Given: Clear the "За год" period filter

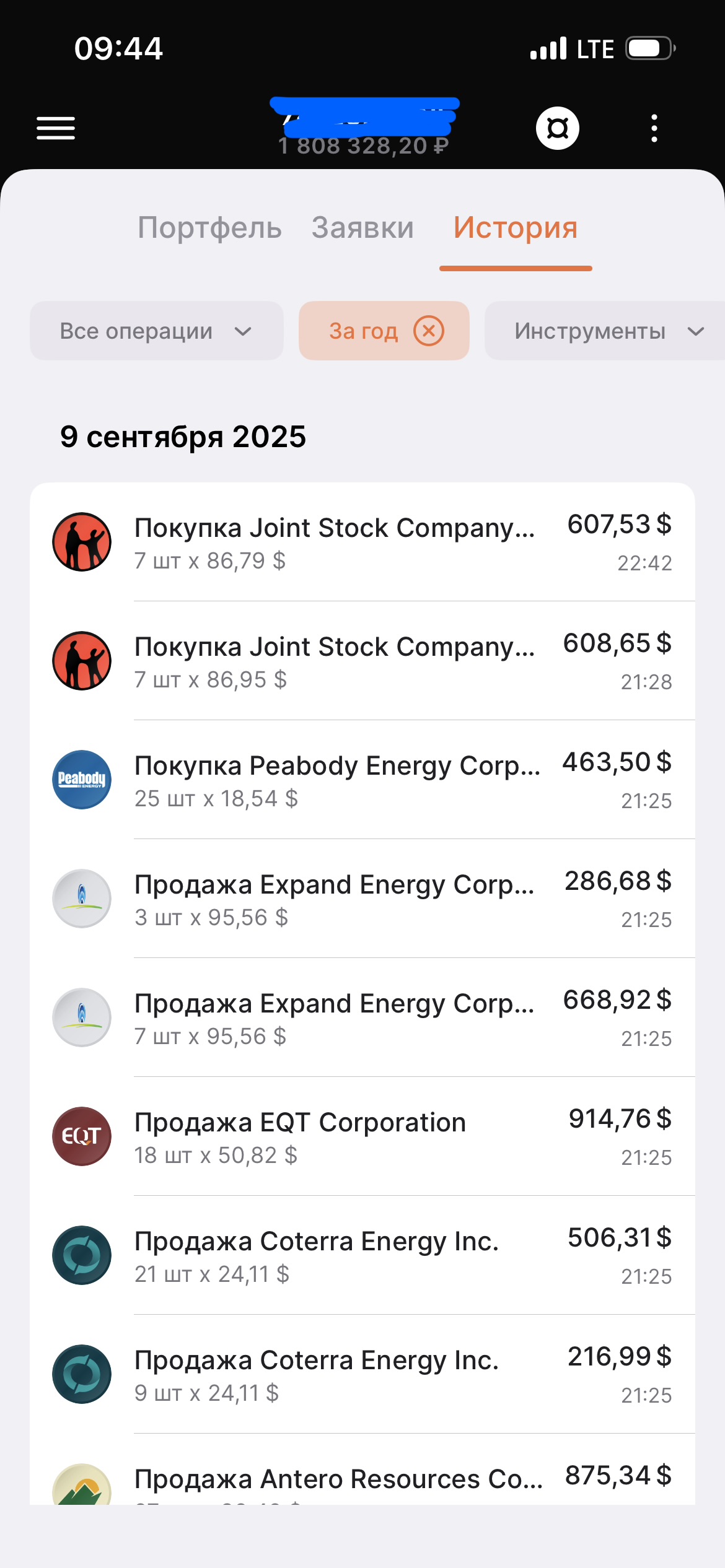Looking at the screenshot, I should 429,331.
